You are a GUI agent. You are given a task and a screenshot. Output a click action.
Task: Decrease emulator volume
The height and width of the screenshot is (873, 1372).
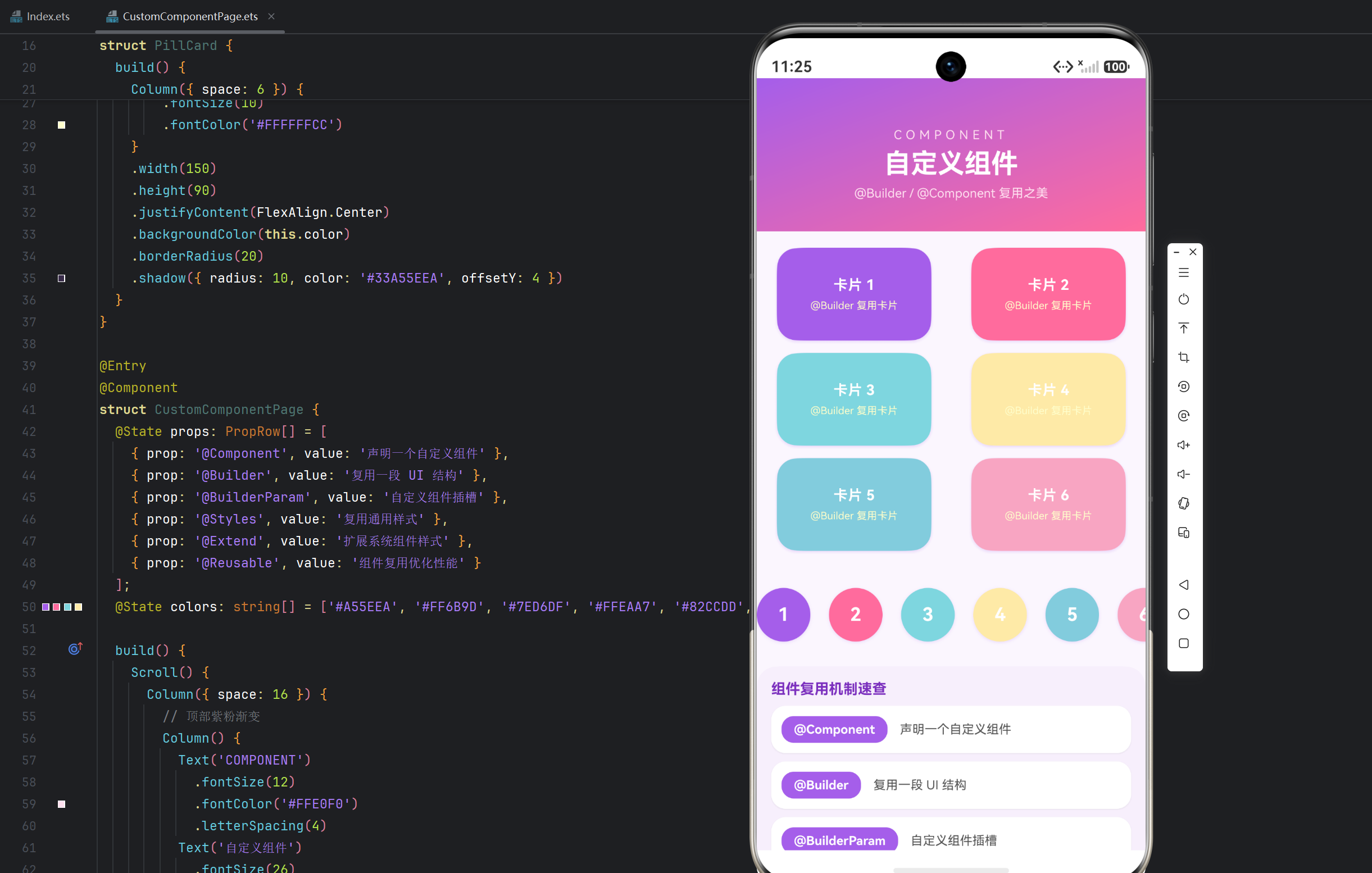(1183, 474)
